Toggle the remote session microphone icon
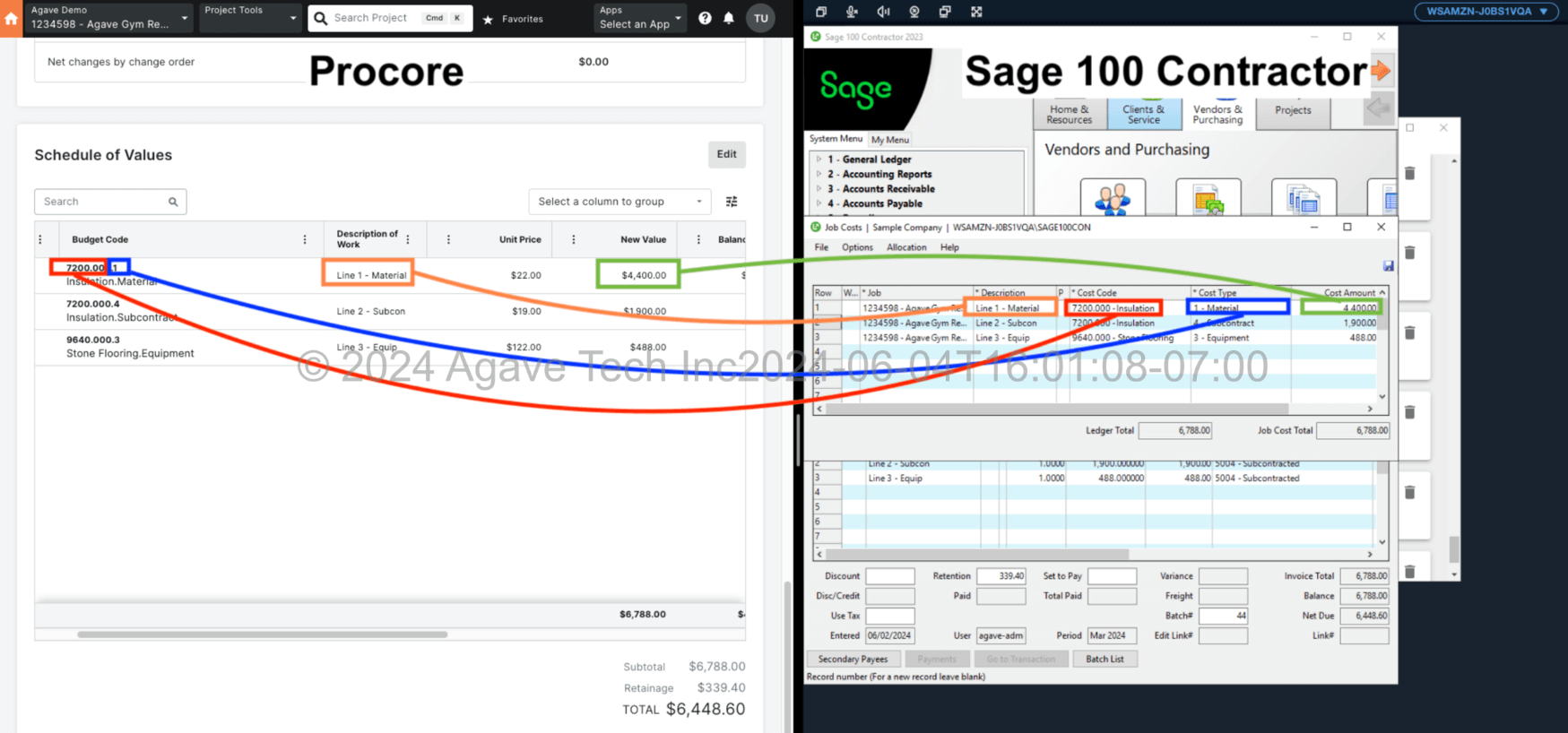Image resolution: width=1568 pixels, height=733 pixels. click(x=852, y=12)
